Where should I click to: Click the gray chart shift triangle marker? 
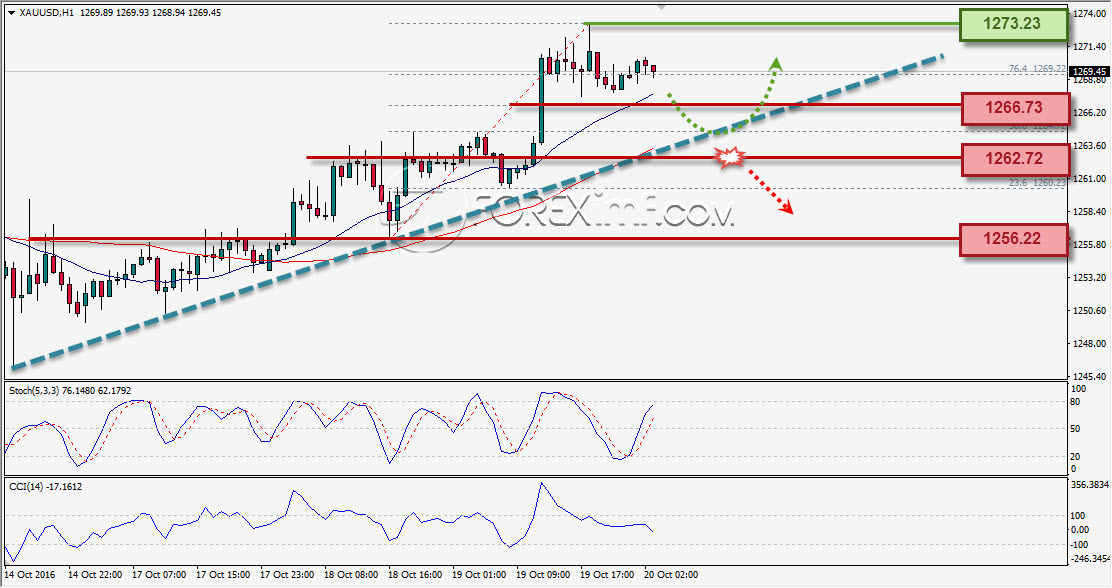pos(661,6)
